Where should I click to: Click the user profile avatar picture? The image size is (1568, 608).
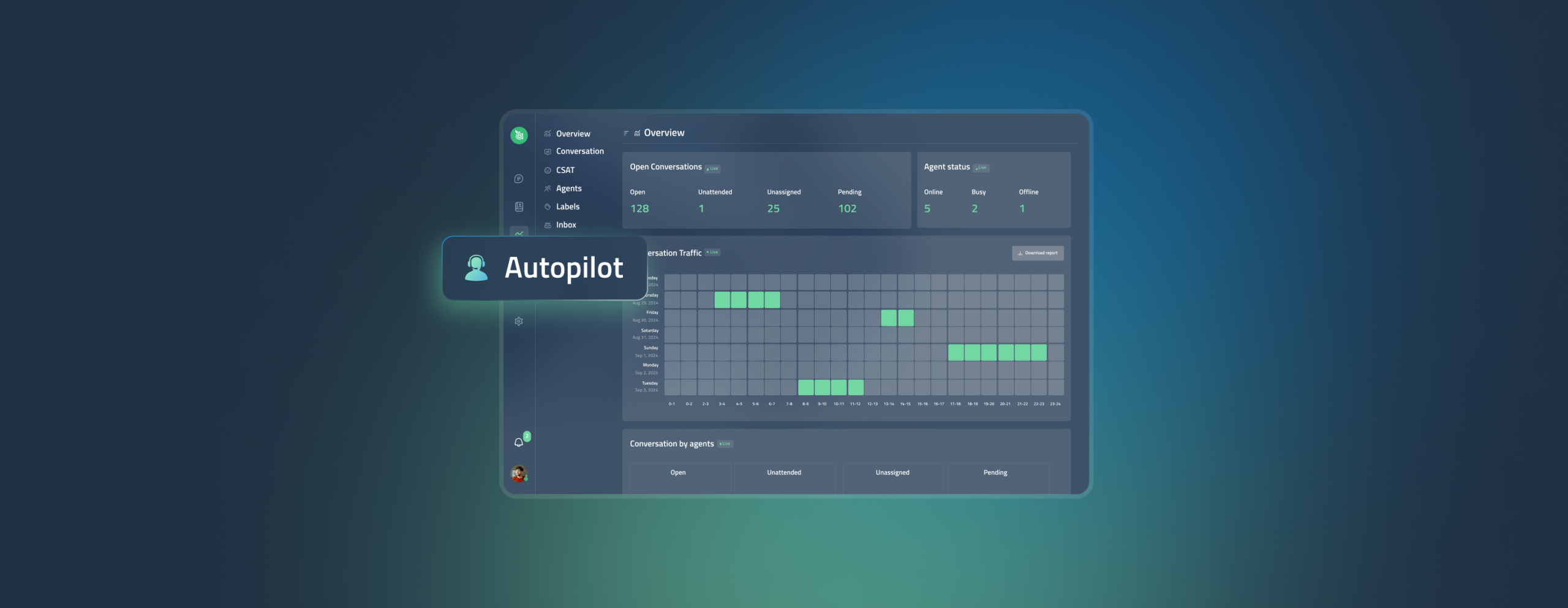[519, 473]
